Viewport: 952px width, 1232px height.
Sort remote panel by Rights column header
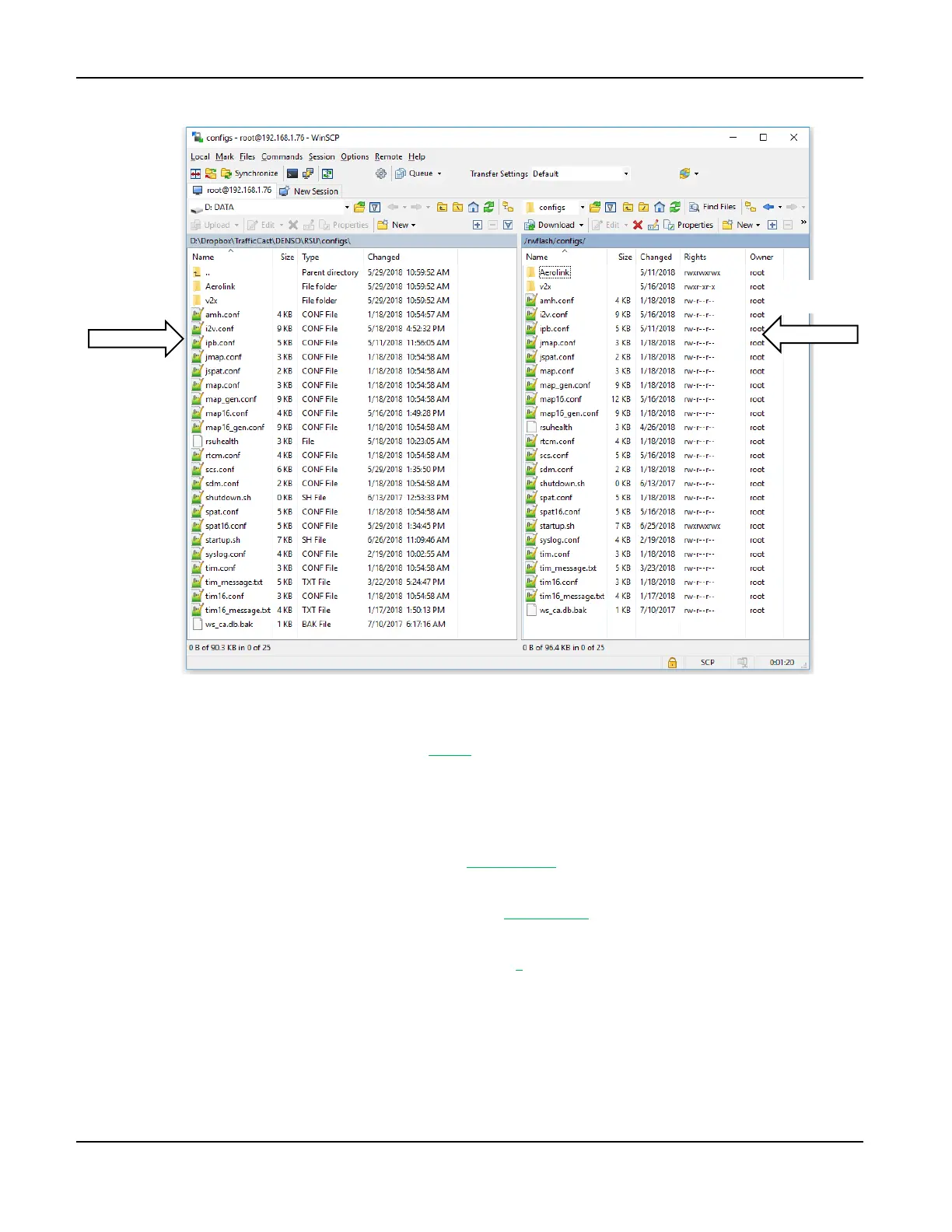(712, 257)
